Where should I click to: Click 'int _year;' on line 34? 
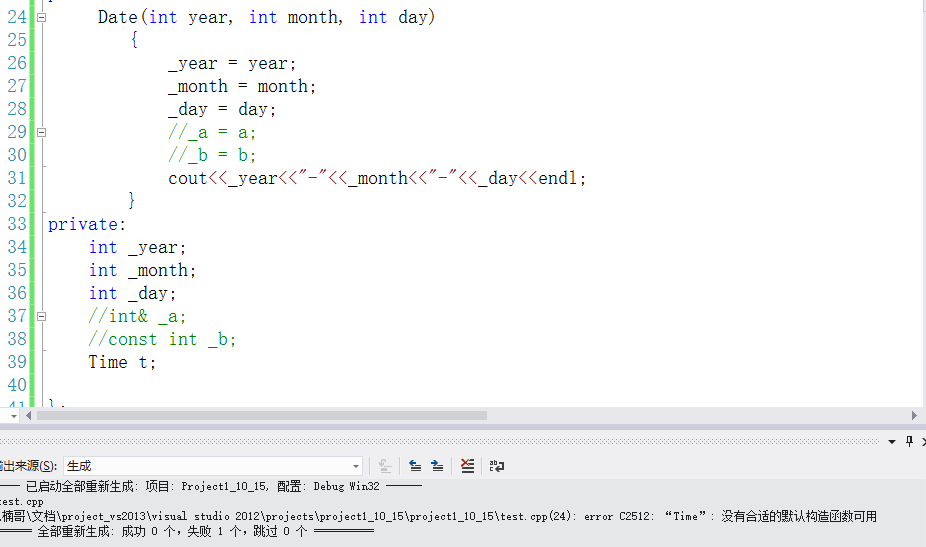[137, 248]
